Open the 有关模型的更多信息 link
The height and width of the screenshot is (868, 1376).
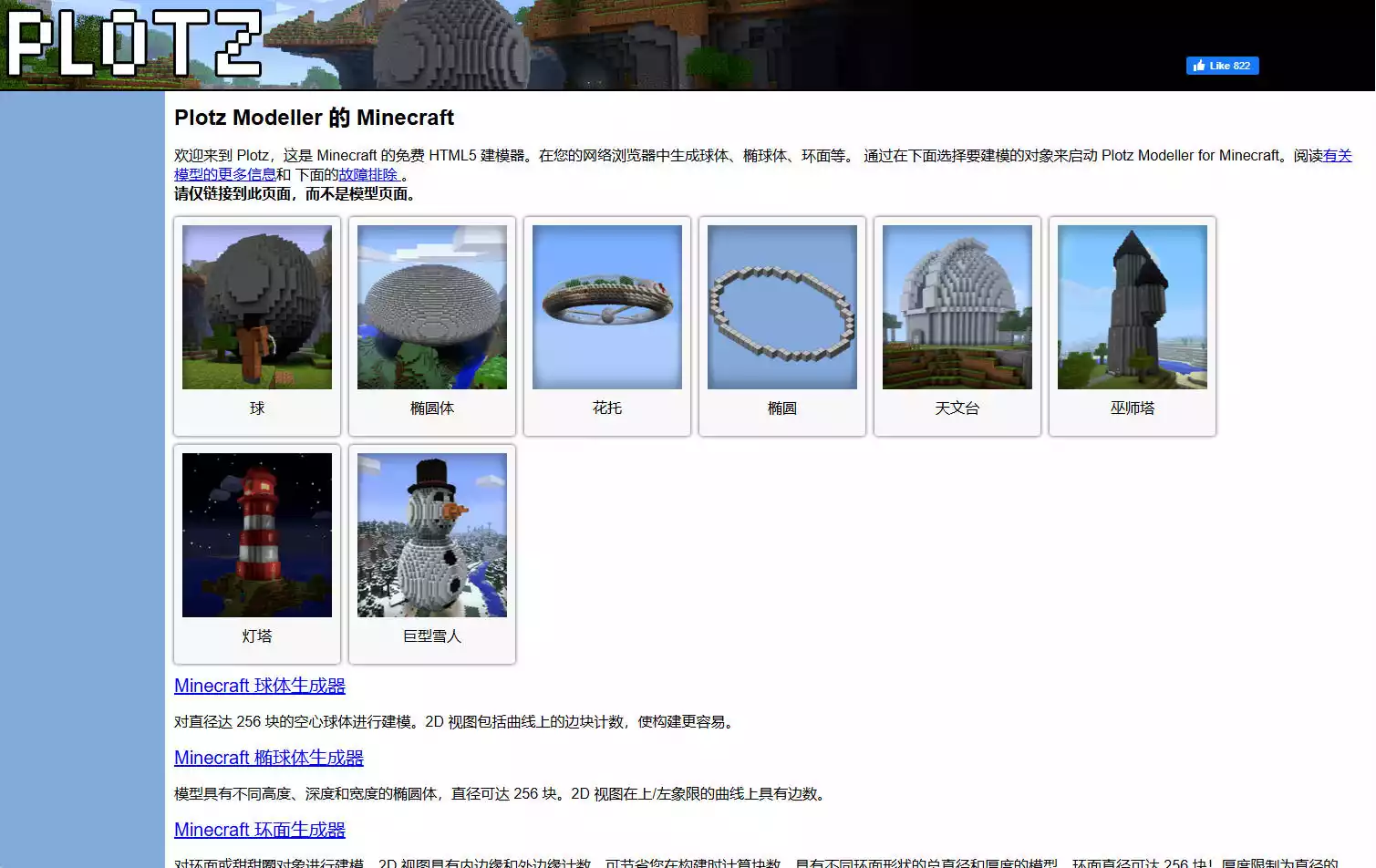[x=225, y=174]
